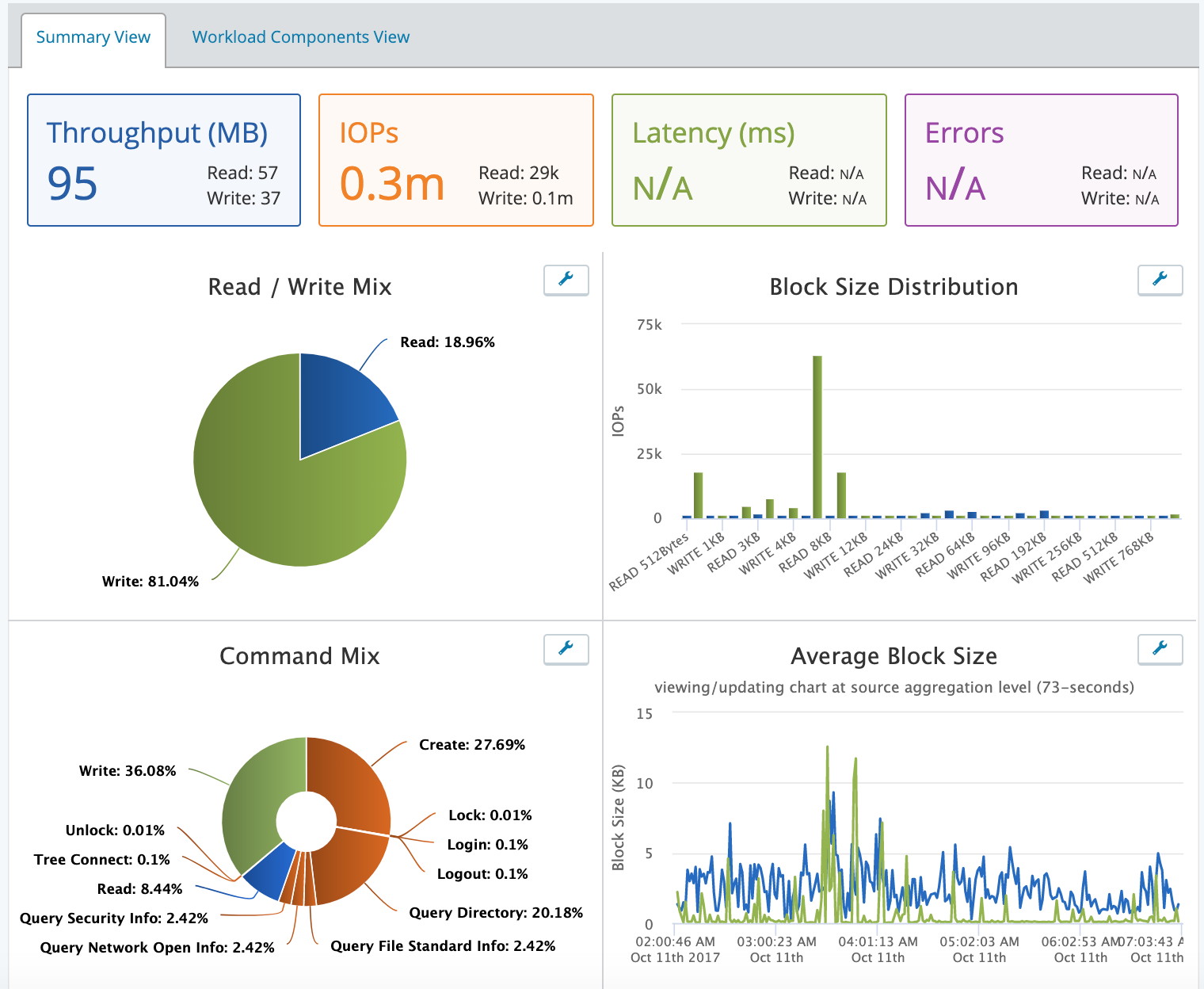The height and width of the screenshot is (989, 1204).
Task: Select the Errors metric card
Action: (1042, 160)
